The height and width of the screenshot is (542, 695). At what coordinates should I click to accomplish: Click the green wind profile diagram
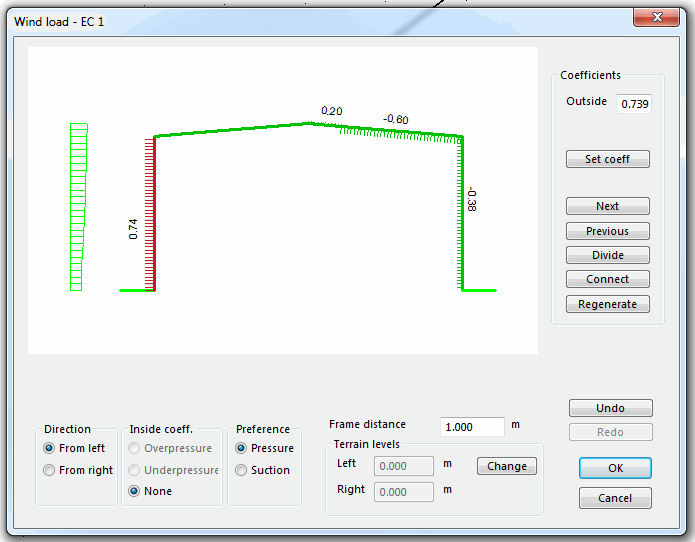pos(78,207)
